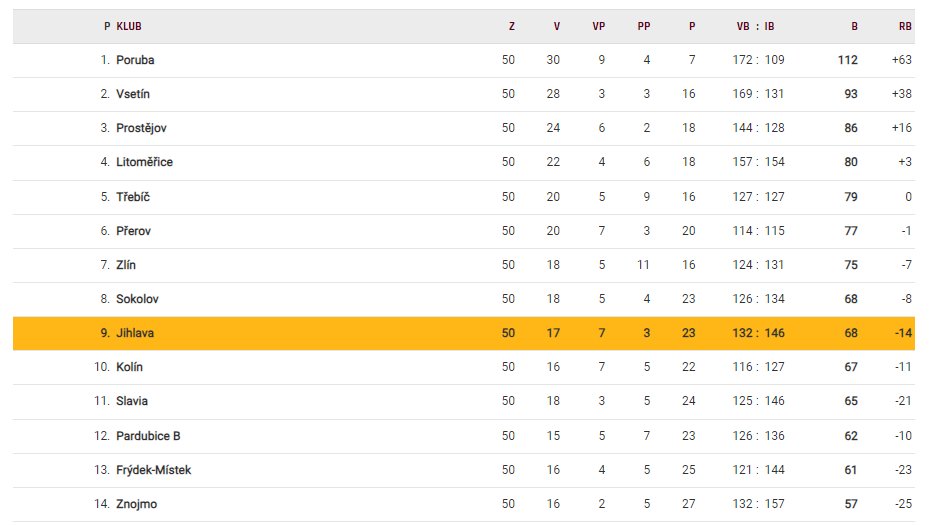Screen dimensions: 934x525
Task: Click Poruba's 112 points value
Action: 847,60
